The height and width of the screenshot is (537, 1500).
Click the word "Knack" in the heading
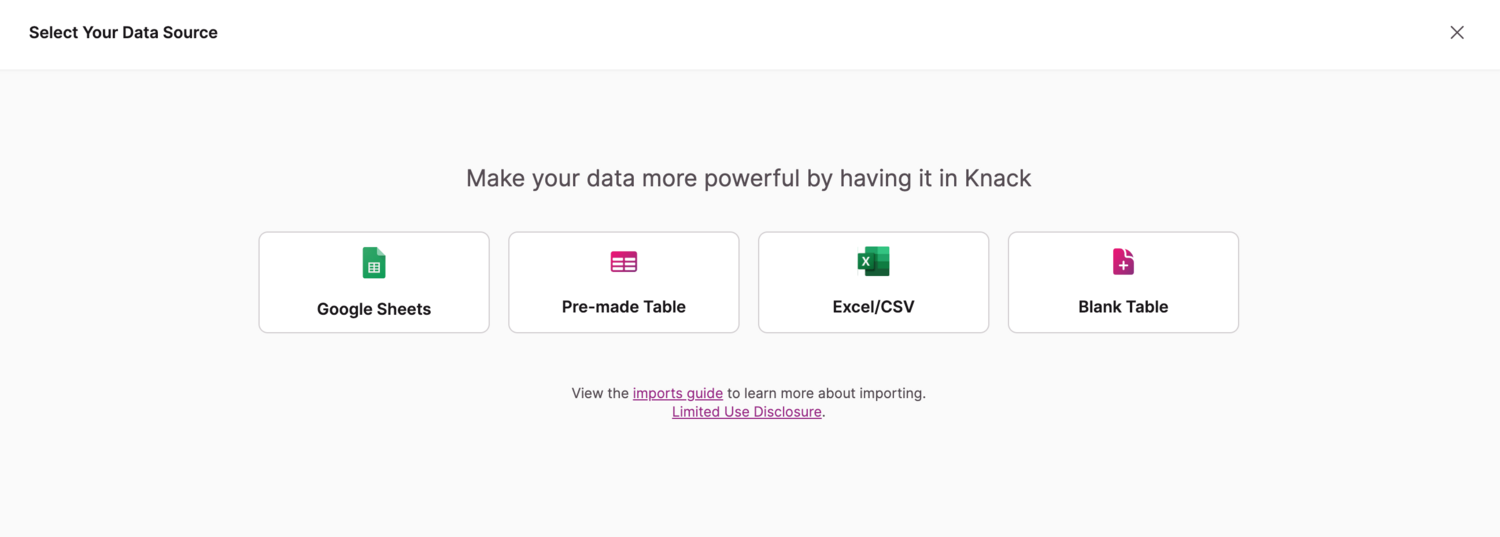pyautogui.click(x=997, y=178)
